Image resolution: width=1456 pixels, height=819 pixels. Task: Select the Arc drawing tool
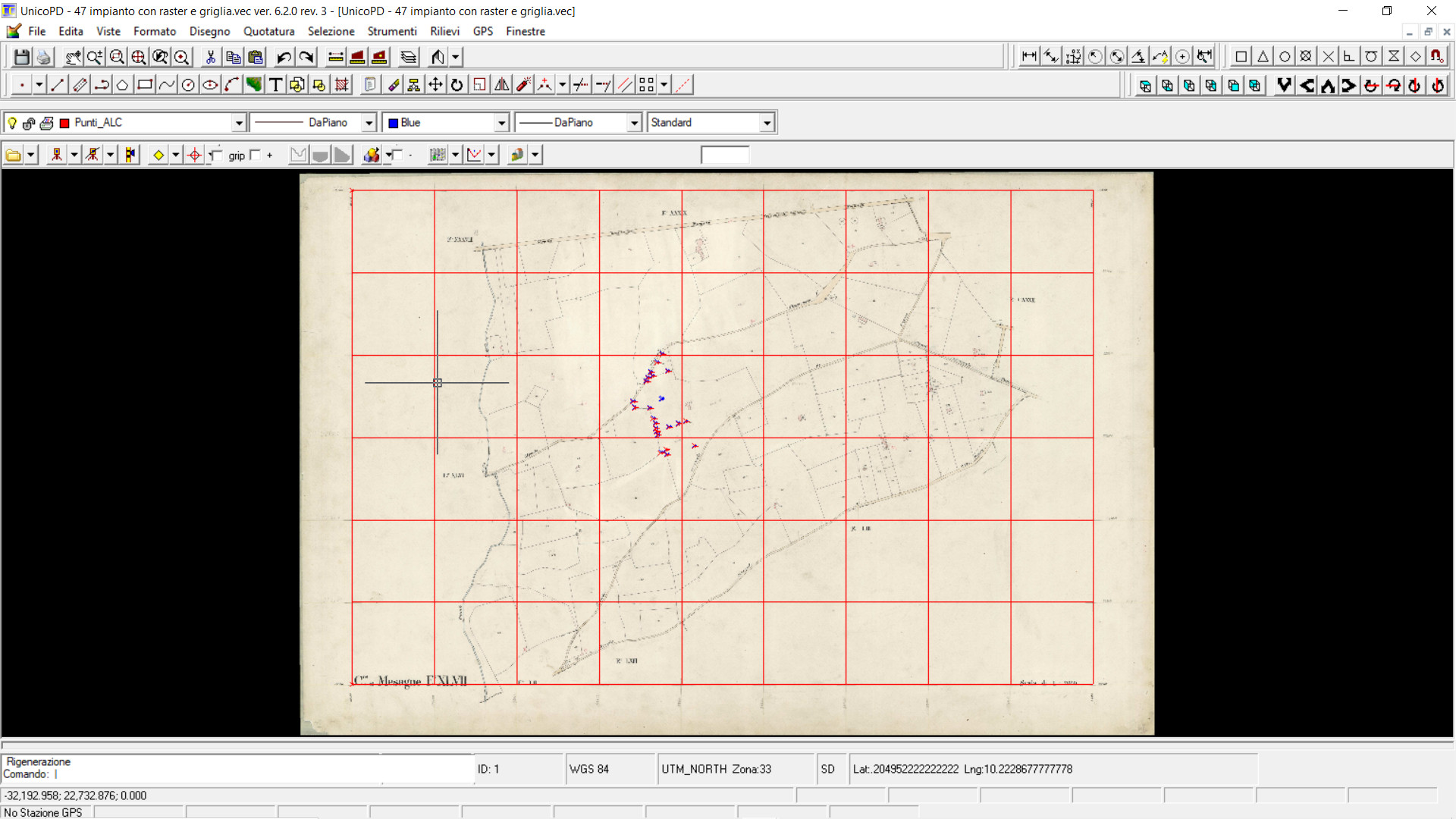point(232,85)
